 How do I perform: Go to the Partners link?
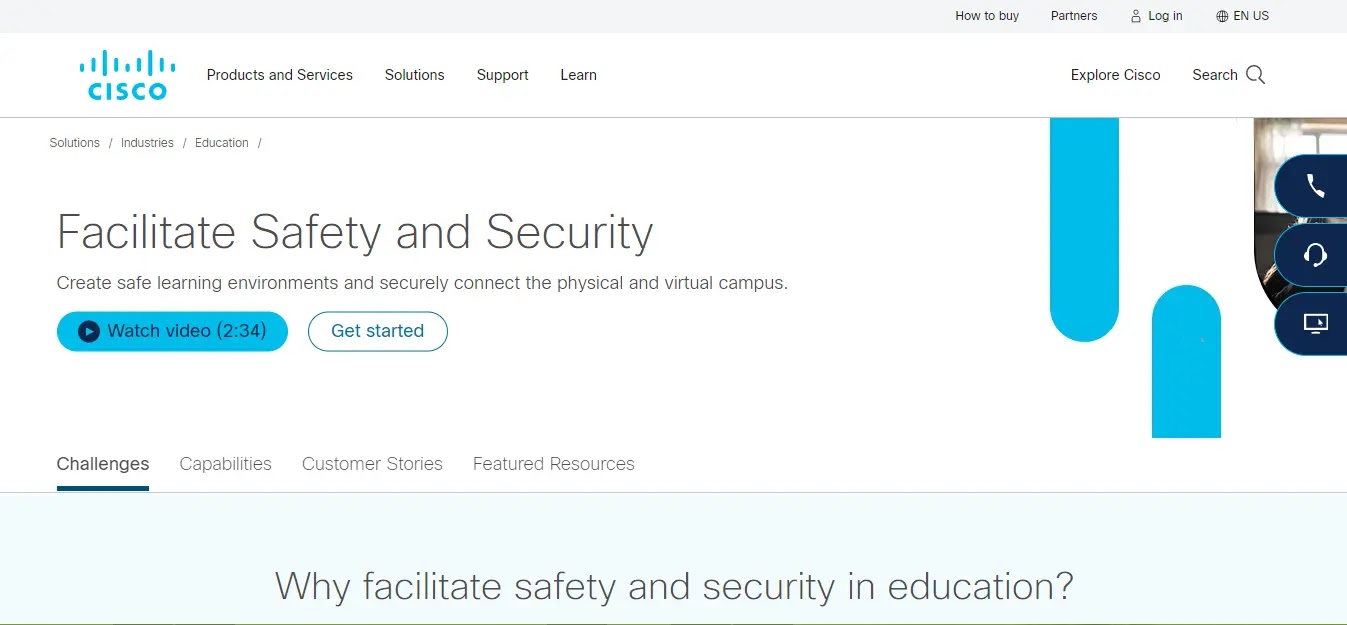(1073, 16)
